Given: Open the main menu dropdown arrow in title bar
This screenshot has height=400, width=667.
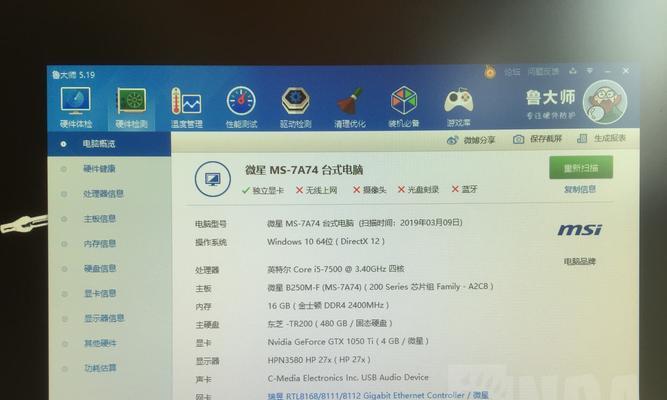Looking at the screenshot, I should pyautogui.click(x=590, y=71).
